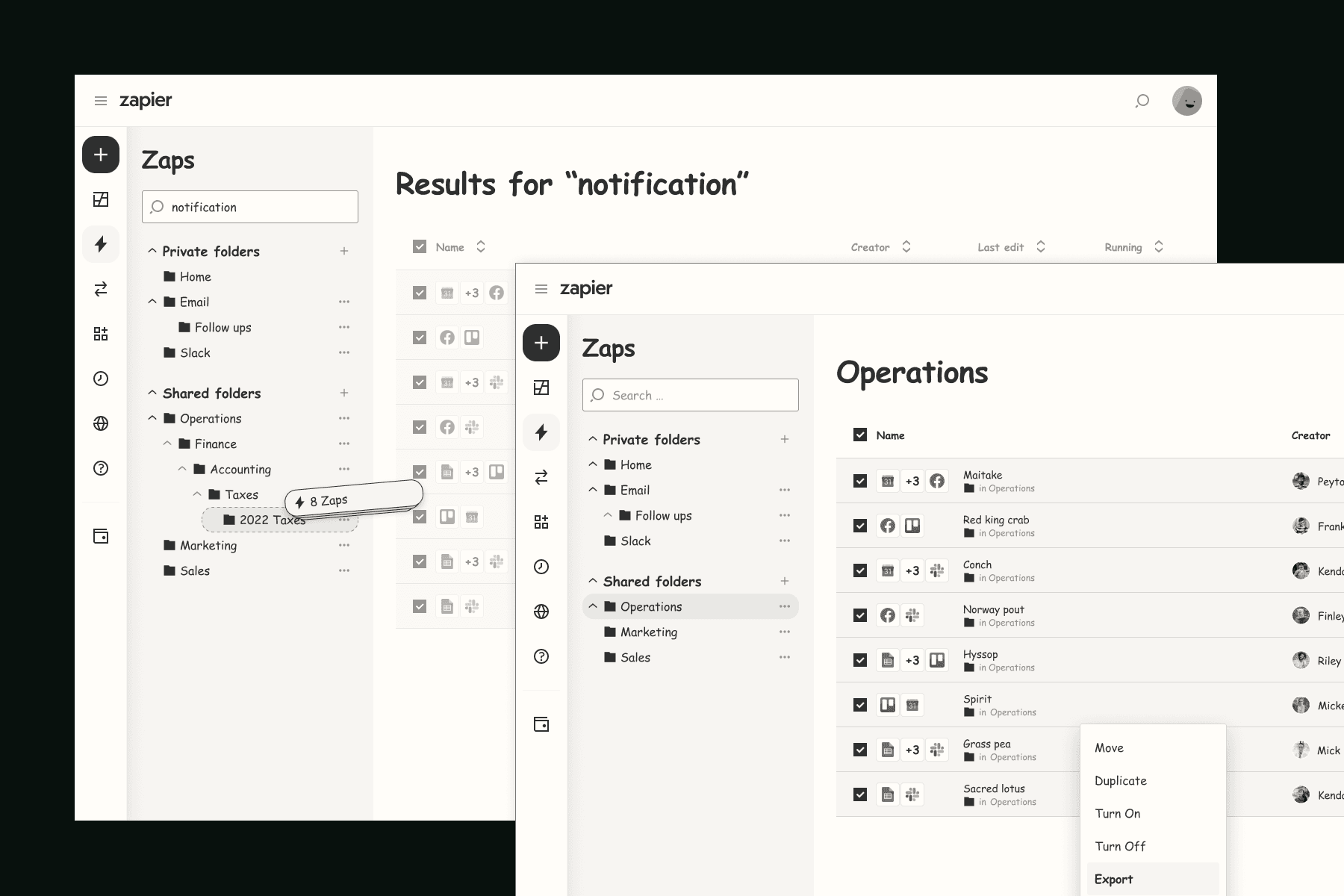Select the Zaps lightning icon in front window sidebar
The width and height of the screenshot is (1344, 896).
point(541,432)
